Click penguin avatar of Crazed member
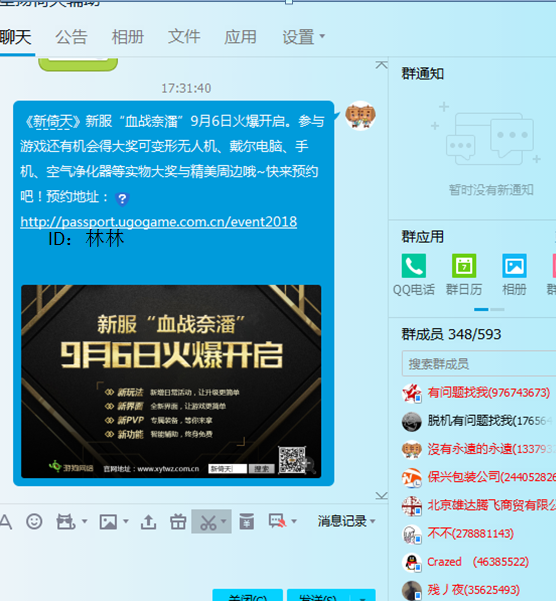 pos(412,562)
